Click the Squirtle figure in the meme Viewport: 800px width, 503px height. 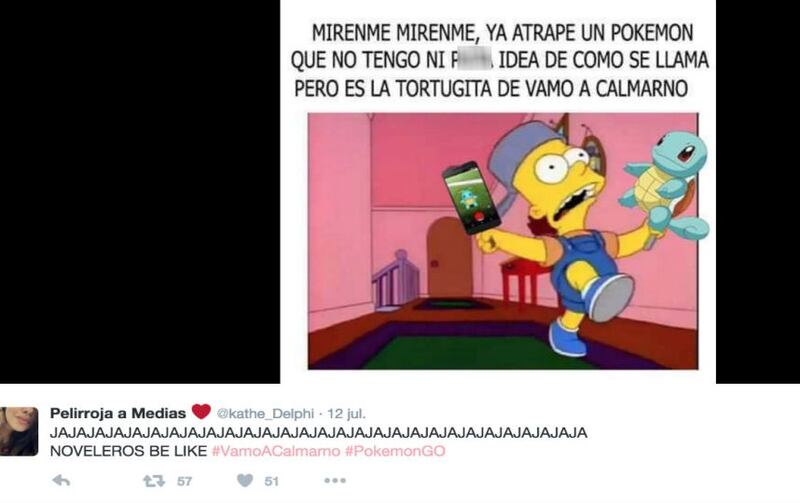click(x=665, y=185)
